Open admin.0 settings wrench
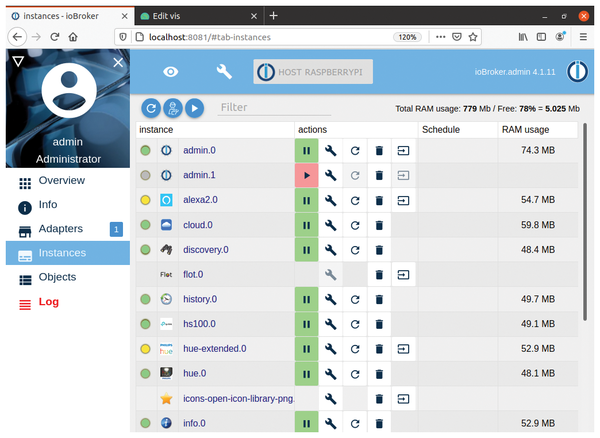The image size is (600, 438). click(331, 151)
